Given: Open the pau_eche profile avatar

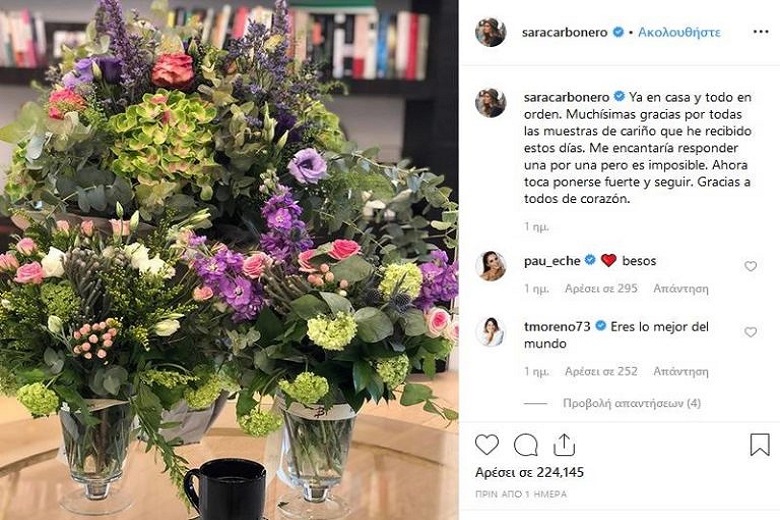Looking at the screenshot, I should [490, 266].
